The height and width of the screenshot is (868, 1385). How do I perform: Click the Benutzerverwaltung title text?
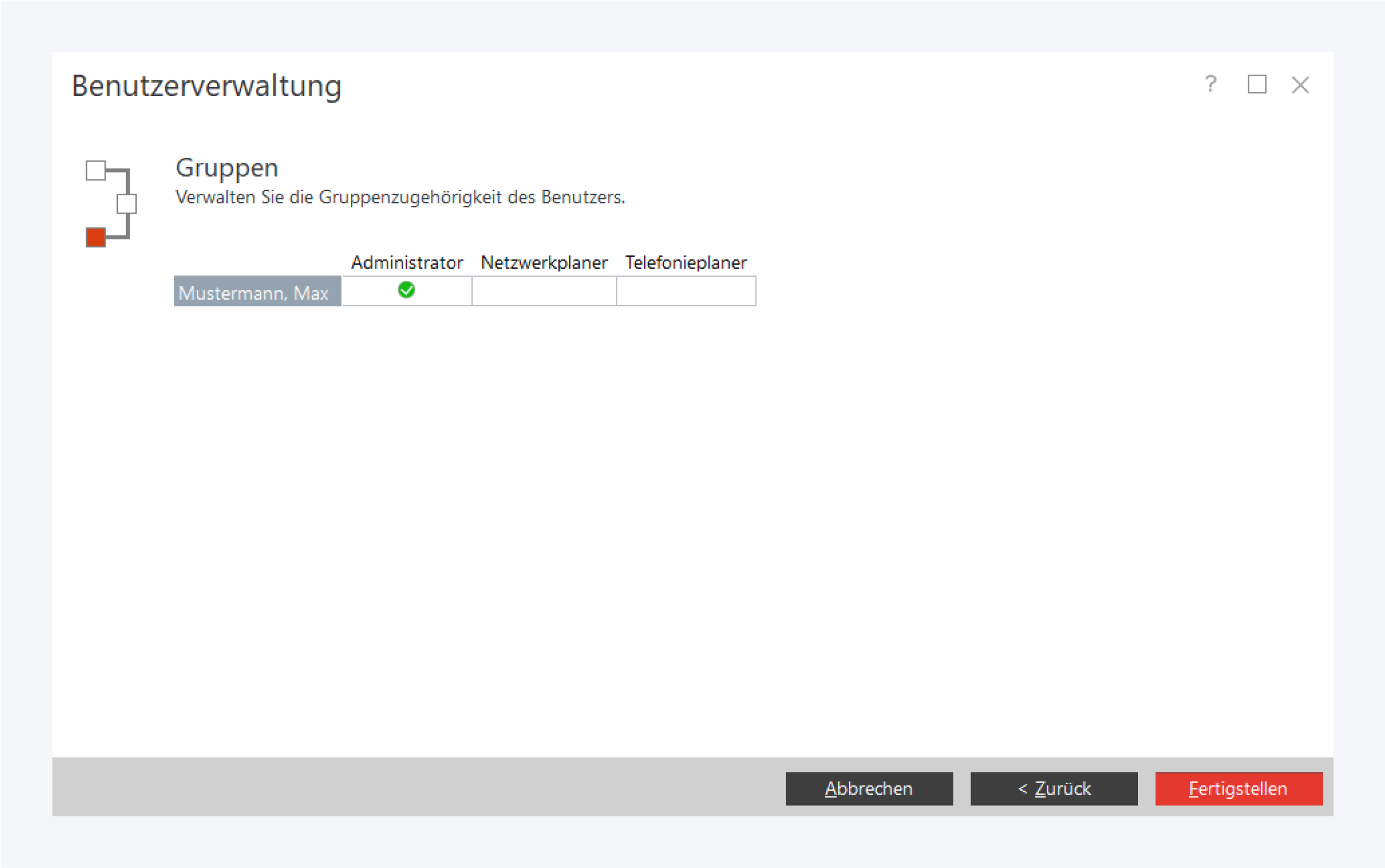pyautogui.click(x=206, y=86)
